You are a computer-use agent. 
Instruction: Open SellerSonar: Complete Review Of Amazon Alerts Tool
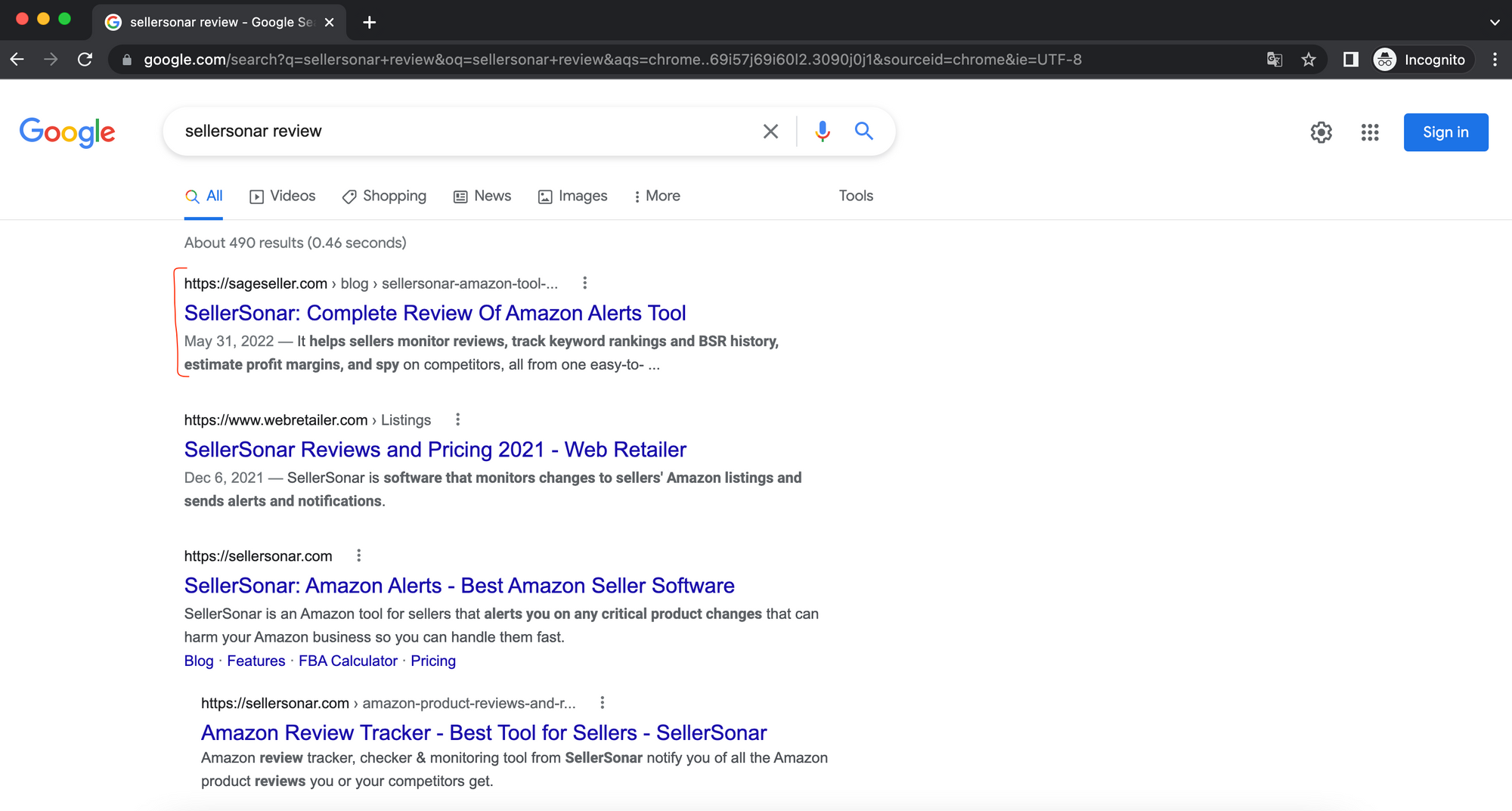pos(435,313)
